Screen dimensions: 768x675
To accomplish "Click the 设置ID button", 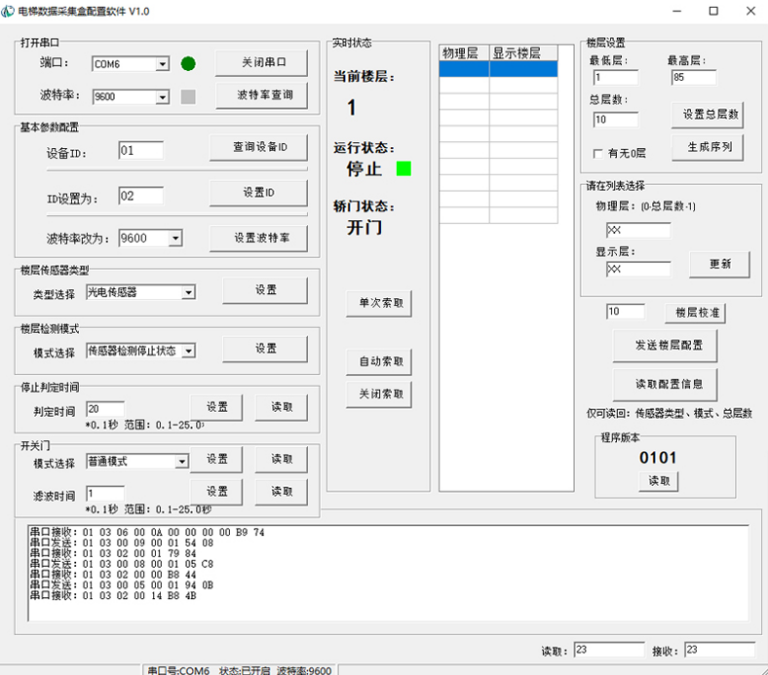I will pos(259,193).
